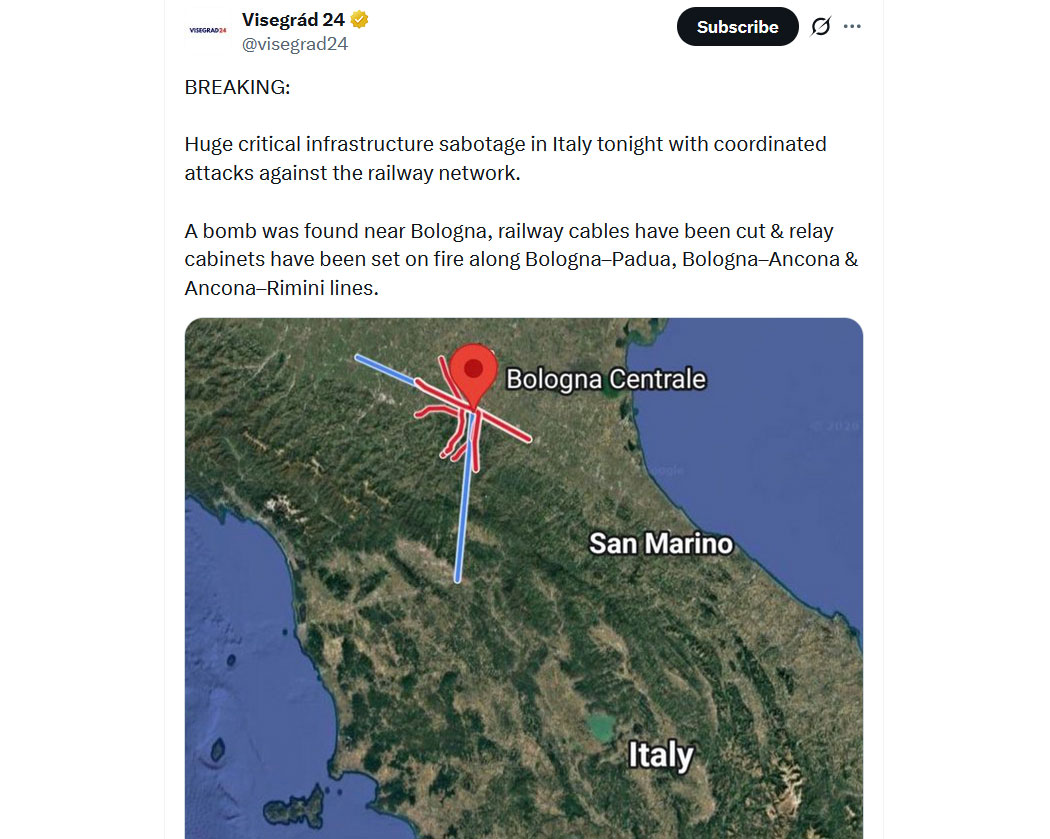The height and width of the screenshot is (839, 1050).
Task: Click the blue line northwest of the pin
Action: click(x=385, y=368)
